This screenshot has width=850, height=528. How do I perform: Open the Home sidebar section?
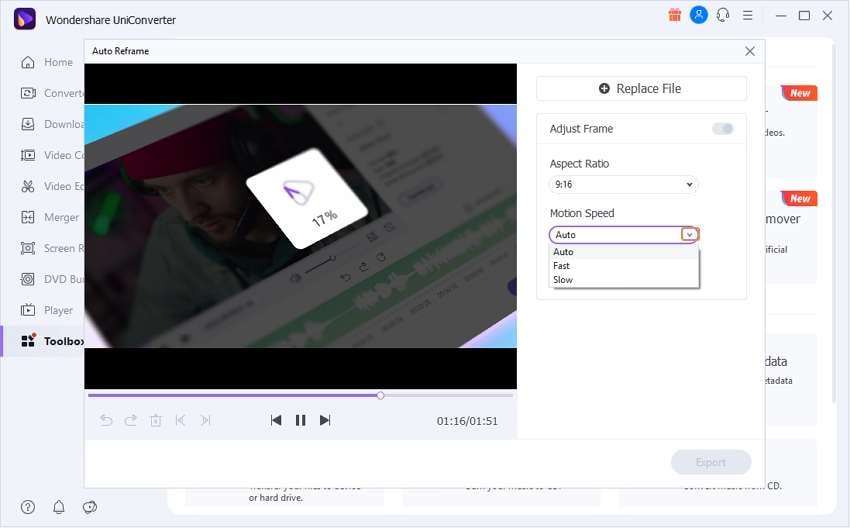click(47, 62)
